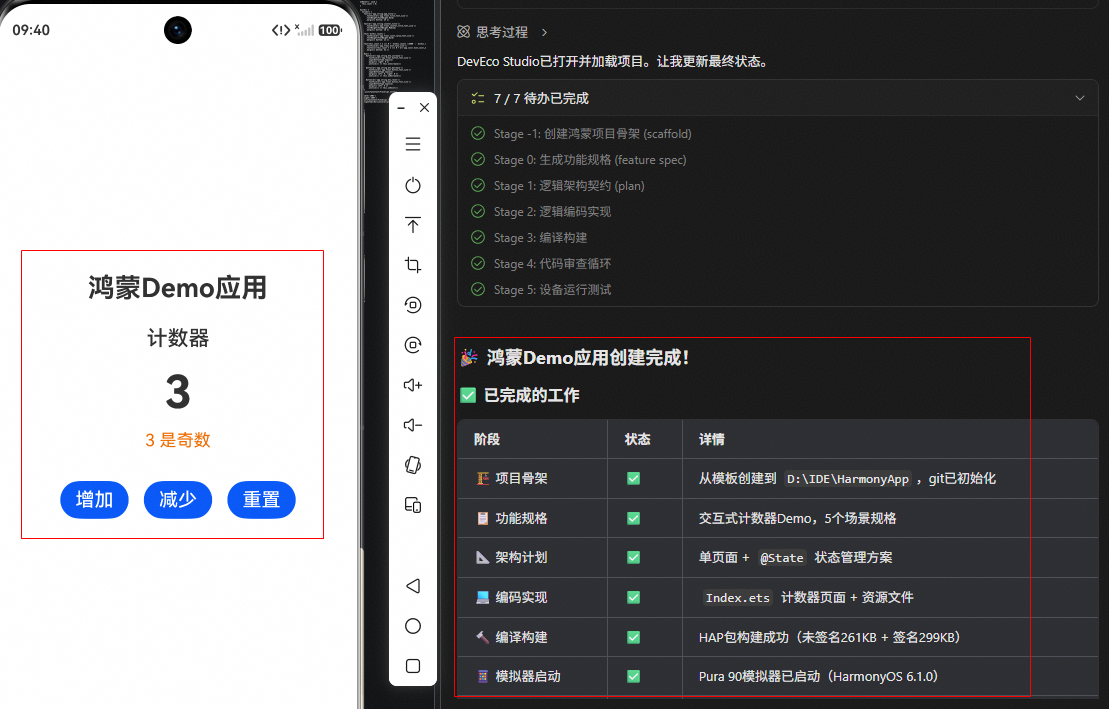This screenshot has width=1109, height=709.
Task: Click the green check emoji beside 已完成的工作
Action: click(x=468, y=395)
